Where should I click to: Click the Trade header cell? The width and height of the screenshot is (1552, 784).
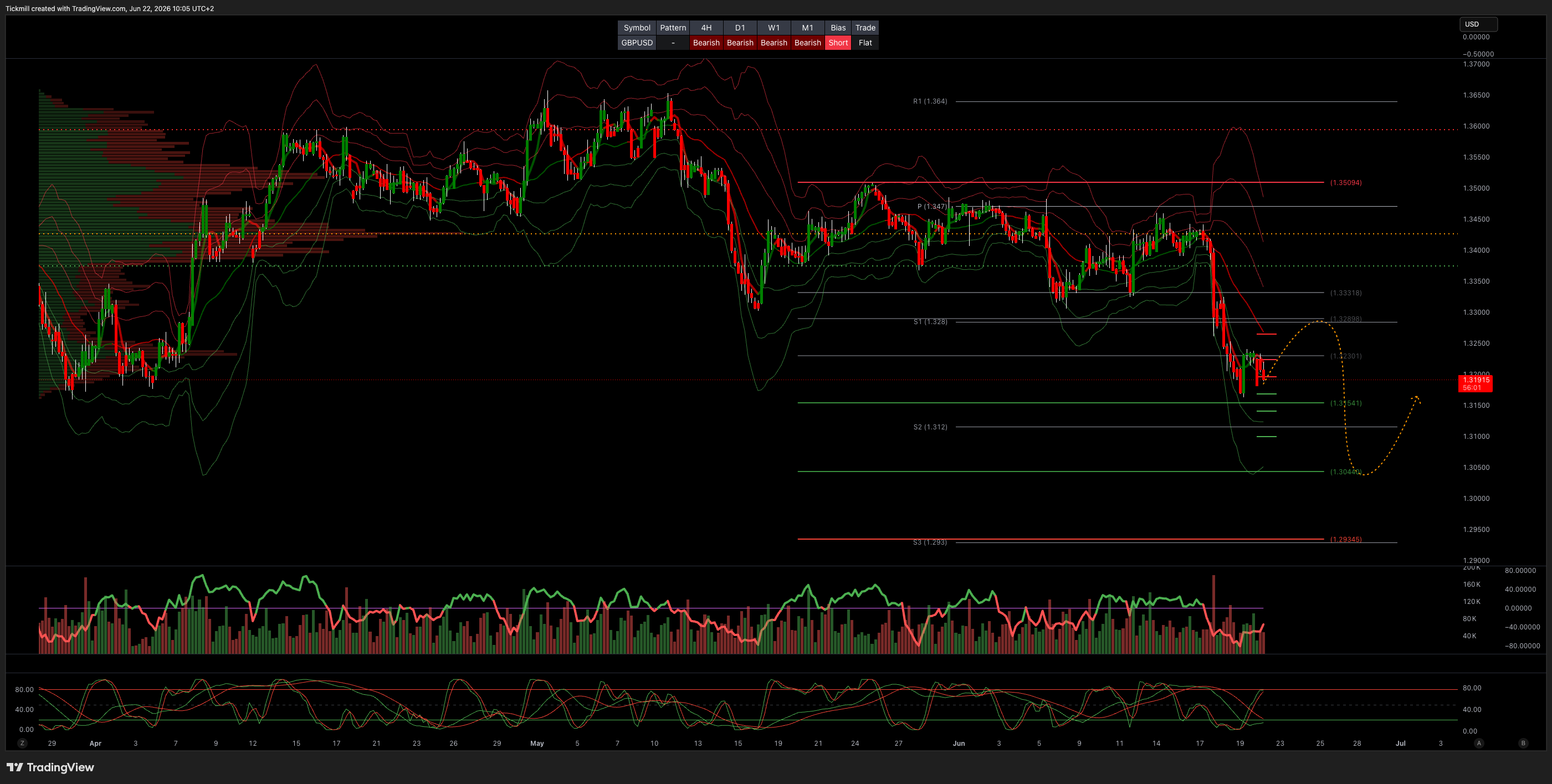click(865, 28)
